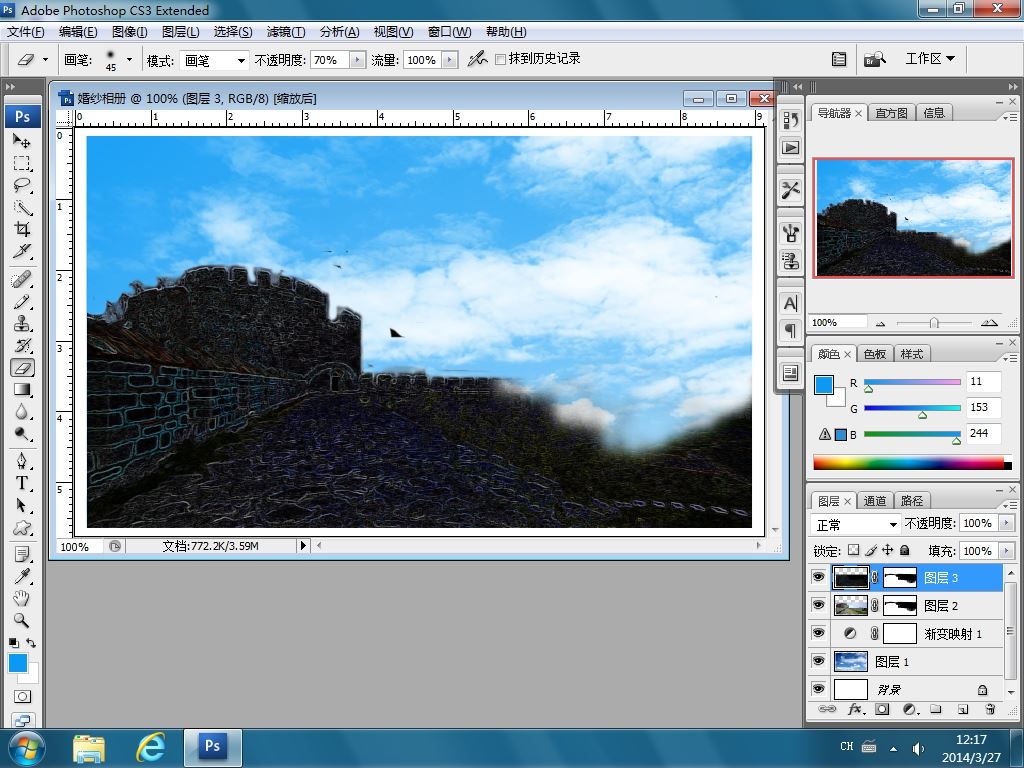Screen dimensions: 1024x768
Task: Select the Blur tool
Action: pyautogui.click(x=22, y=412)
